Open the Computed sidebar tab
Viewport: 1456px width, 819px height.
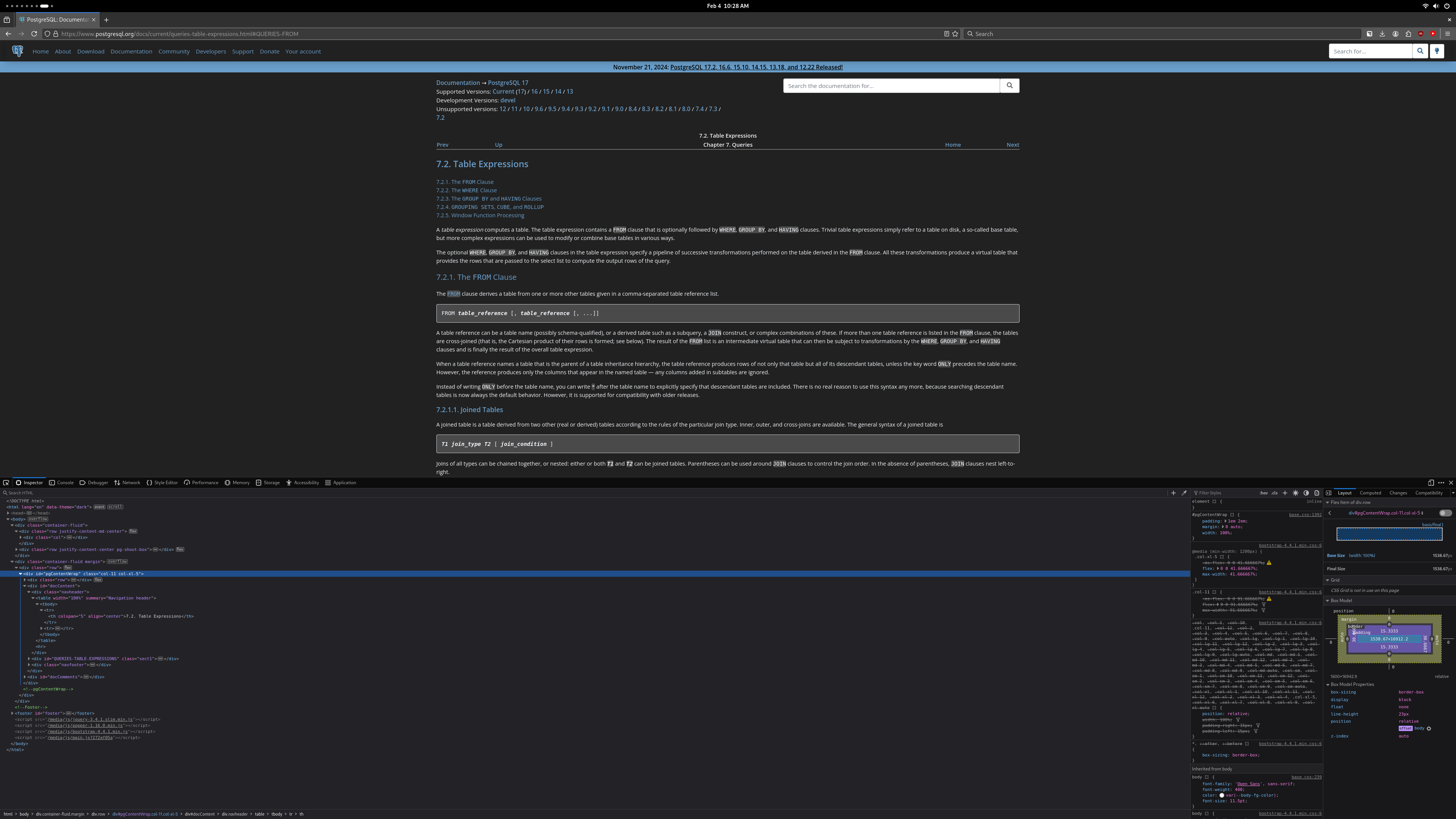(1370, 493)
